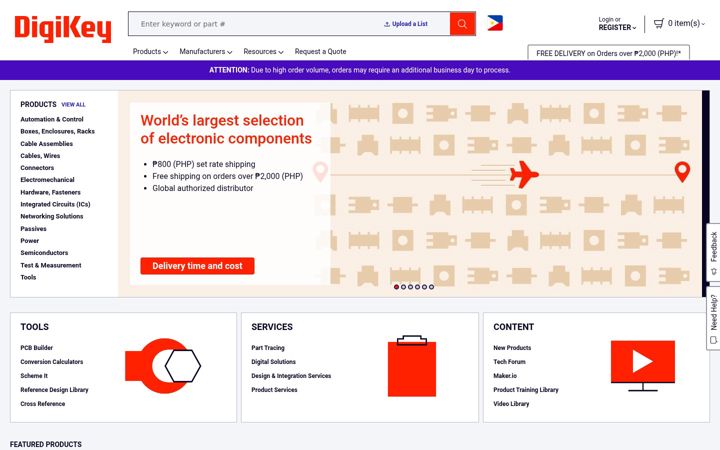The width and height of the screenshot is (720, 450).
Task: Open Request a Quote
Action: coord(321,51)
